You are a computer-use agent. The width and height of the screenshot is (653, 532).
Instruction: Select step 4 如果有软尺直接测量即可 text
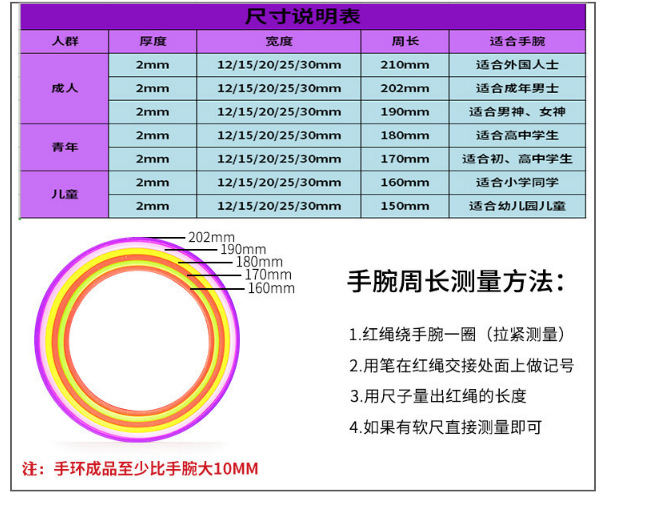point(445,427)
